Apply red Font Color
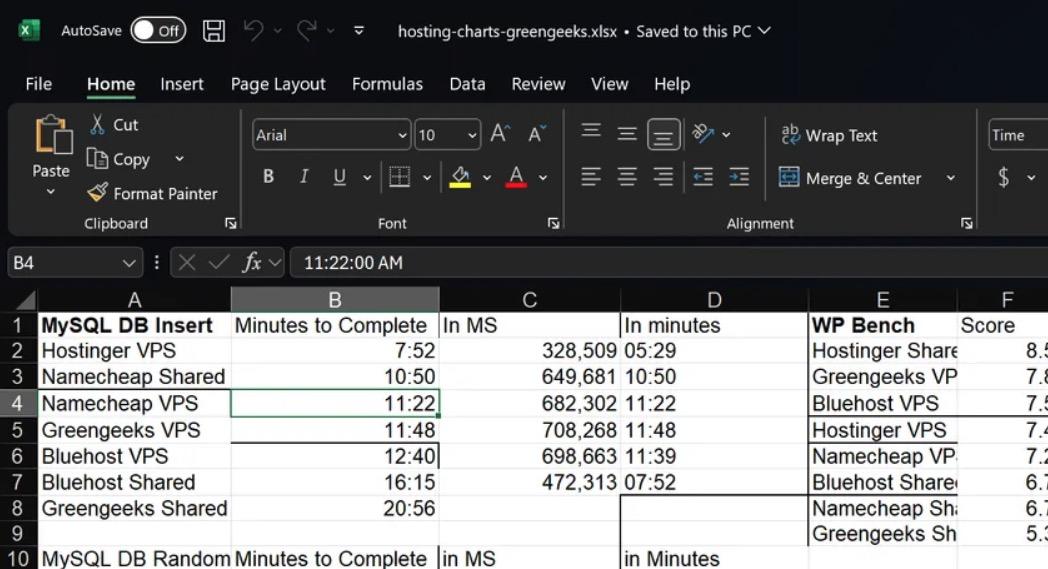The height and width of the screenshot is (569, 1048). (516, 177)
